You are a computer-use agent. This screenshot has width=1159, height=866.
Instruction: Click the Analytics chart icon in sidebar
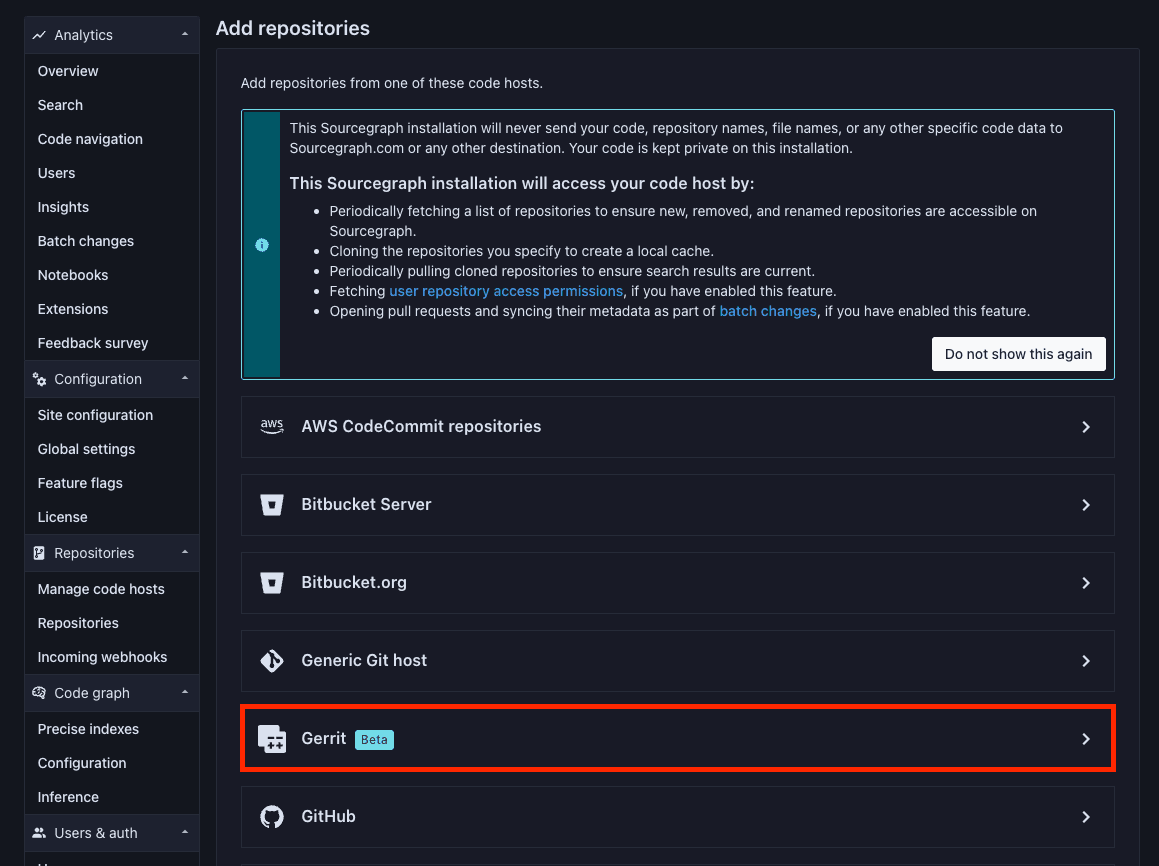click(39, 35)
